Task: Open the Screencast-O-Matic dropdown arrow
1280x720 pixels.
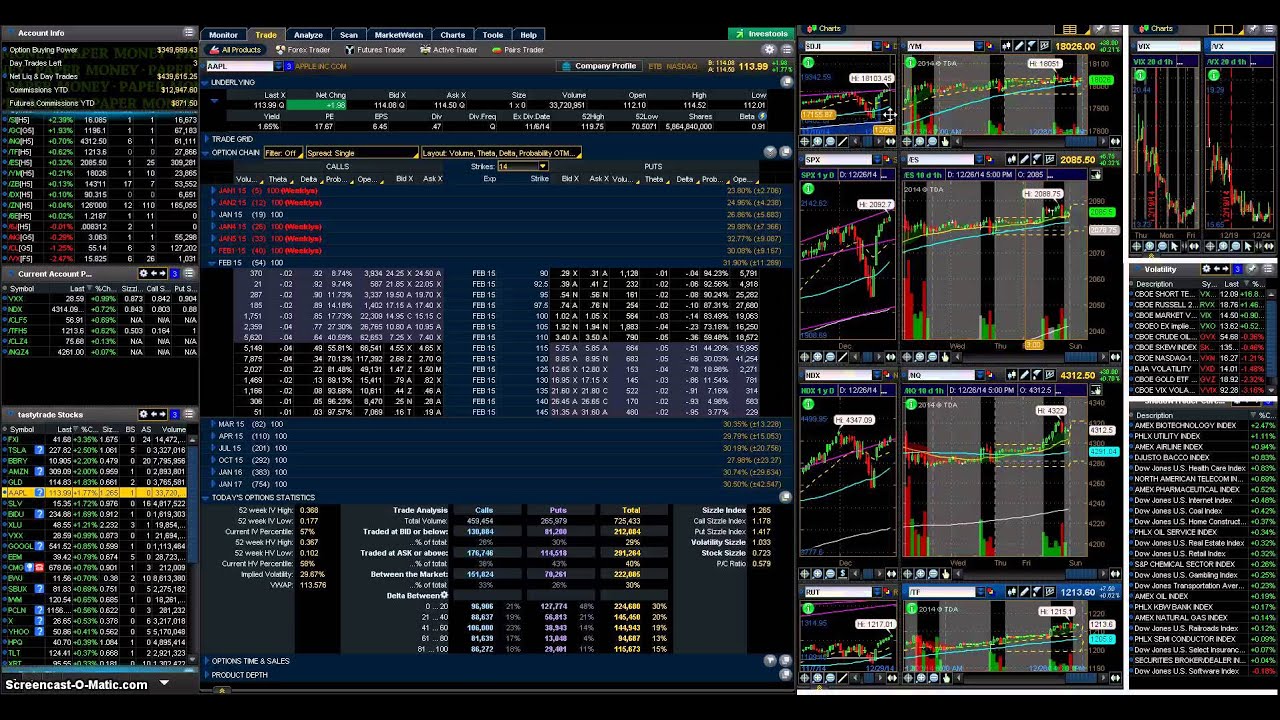Action: point(164,684)
